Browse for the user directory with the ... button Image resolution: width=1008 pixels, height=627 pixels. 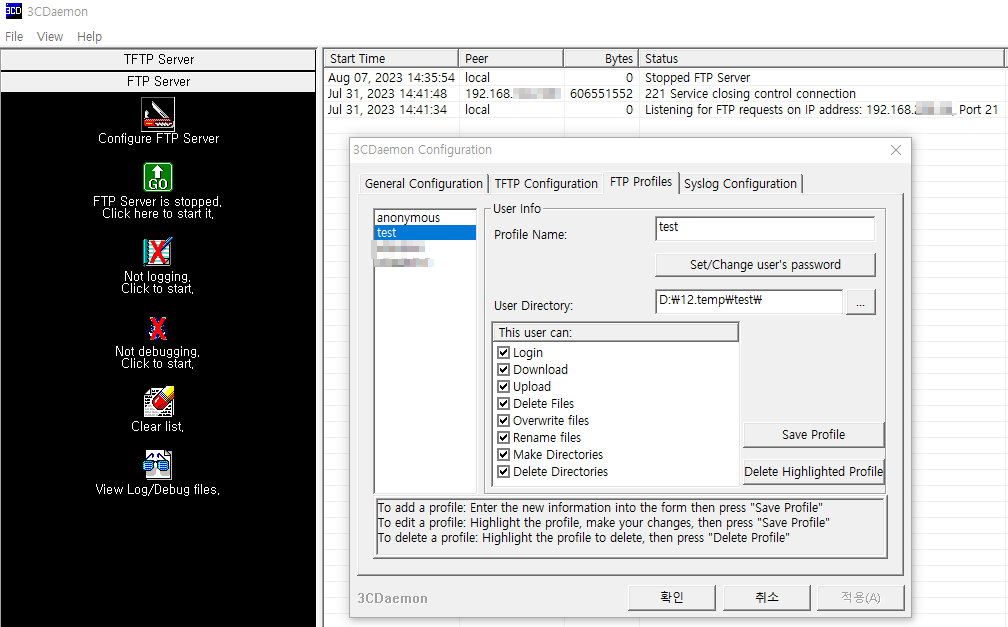click(861, 302)
